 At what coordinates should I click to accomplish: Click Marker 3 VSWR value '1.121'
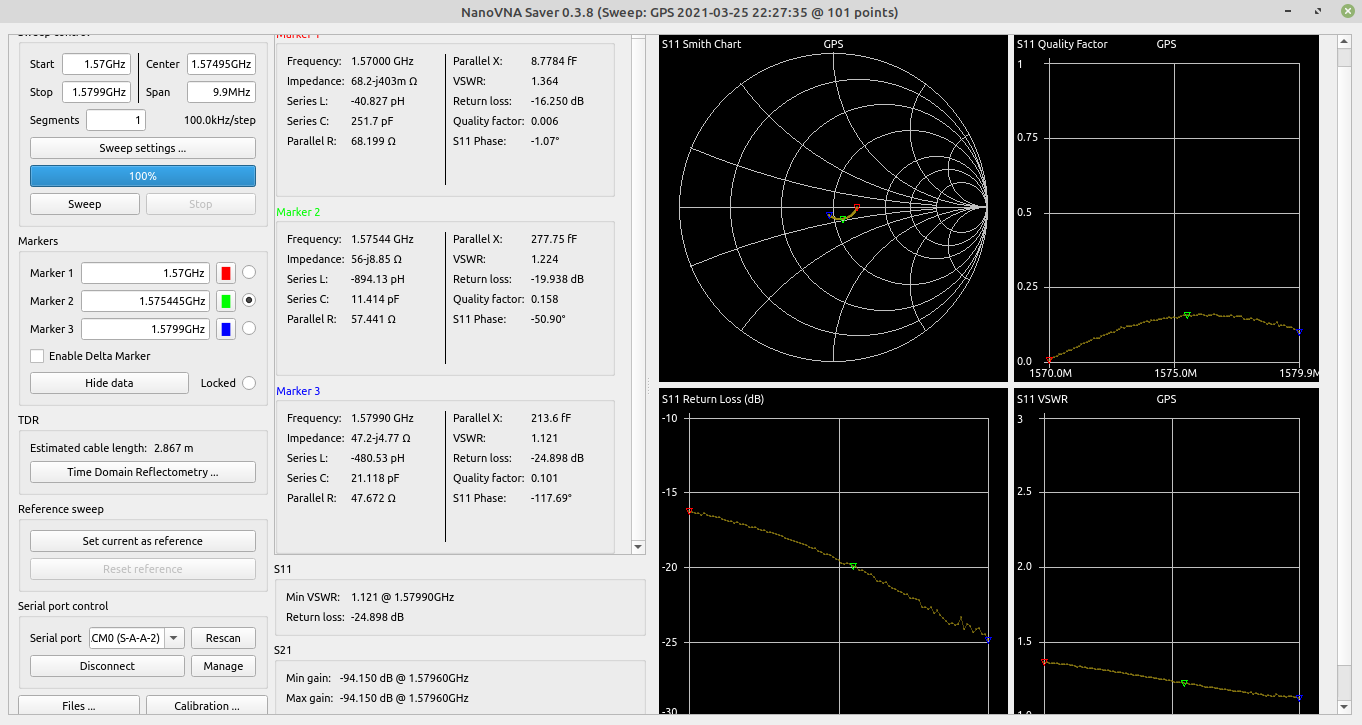pos(545,438)
